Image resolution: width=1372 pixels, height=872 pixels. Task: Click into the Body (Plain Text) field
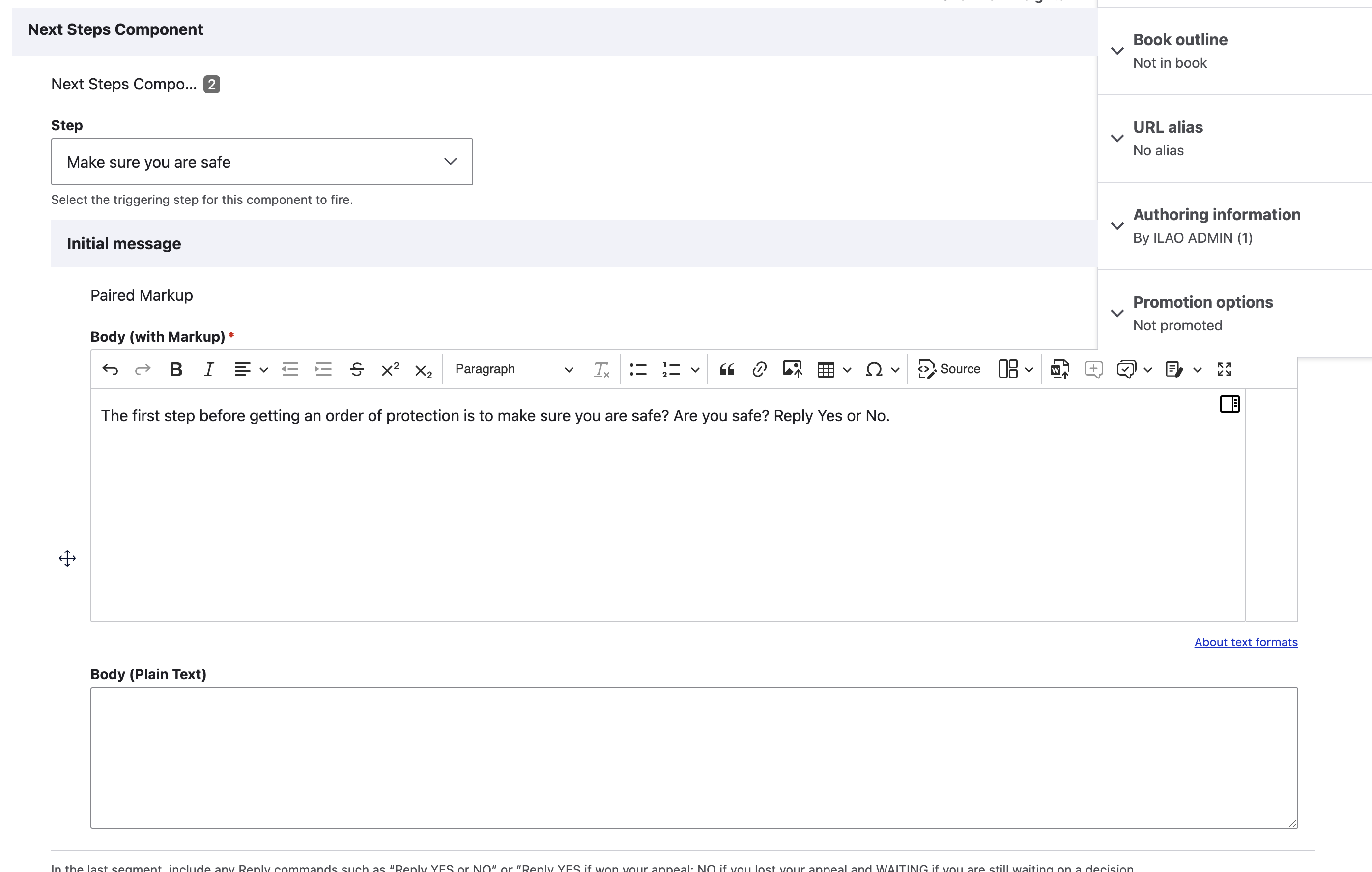pyautogui.click(x=694, y=757)
